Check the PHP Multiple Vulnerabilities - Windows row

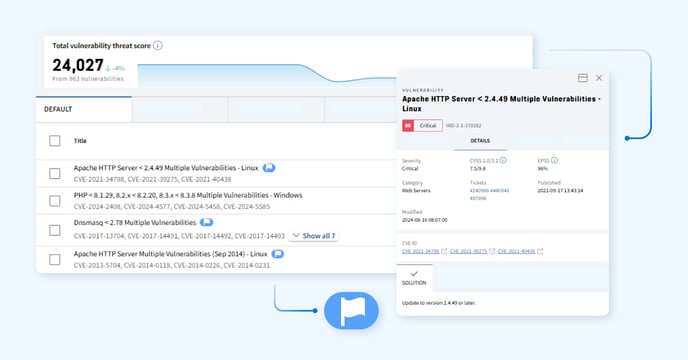(x=55, y=201)
